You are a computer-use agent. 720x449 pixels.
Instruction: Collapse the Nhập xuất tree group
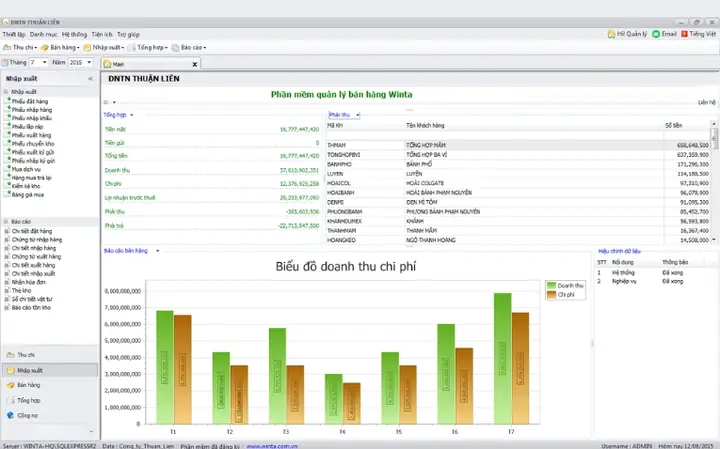6,91
